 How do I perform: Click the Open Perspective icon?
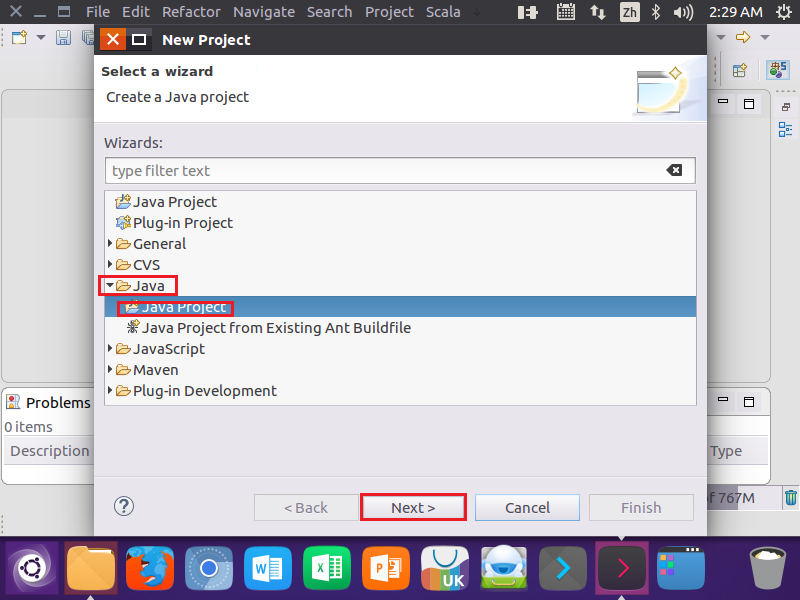(x=740, y=70)
